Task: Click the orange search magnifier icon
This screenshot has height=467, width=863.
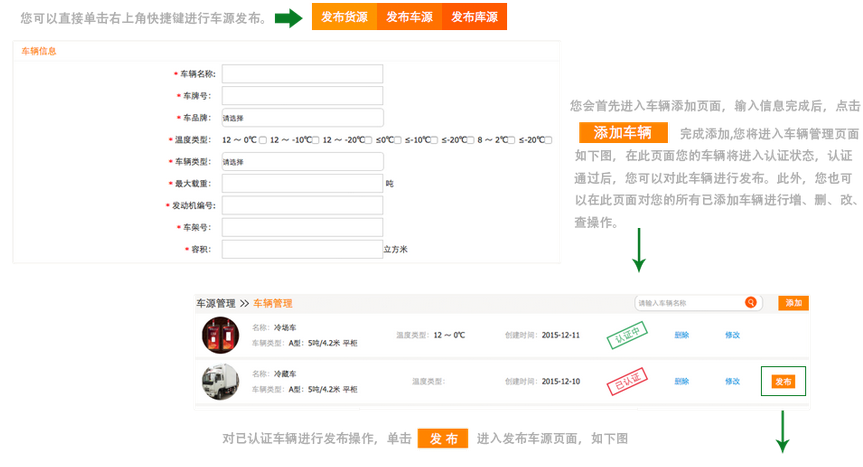Action: pyautogui.click(x=750, y=303)
